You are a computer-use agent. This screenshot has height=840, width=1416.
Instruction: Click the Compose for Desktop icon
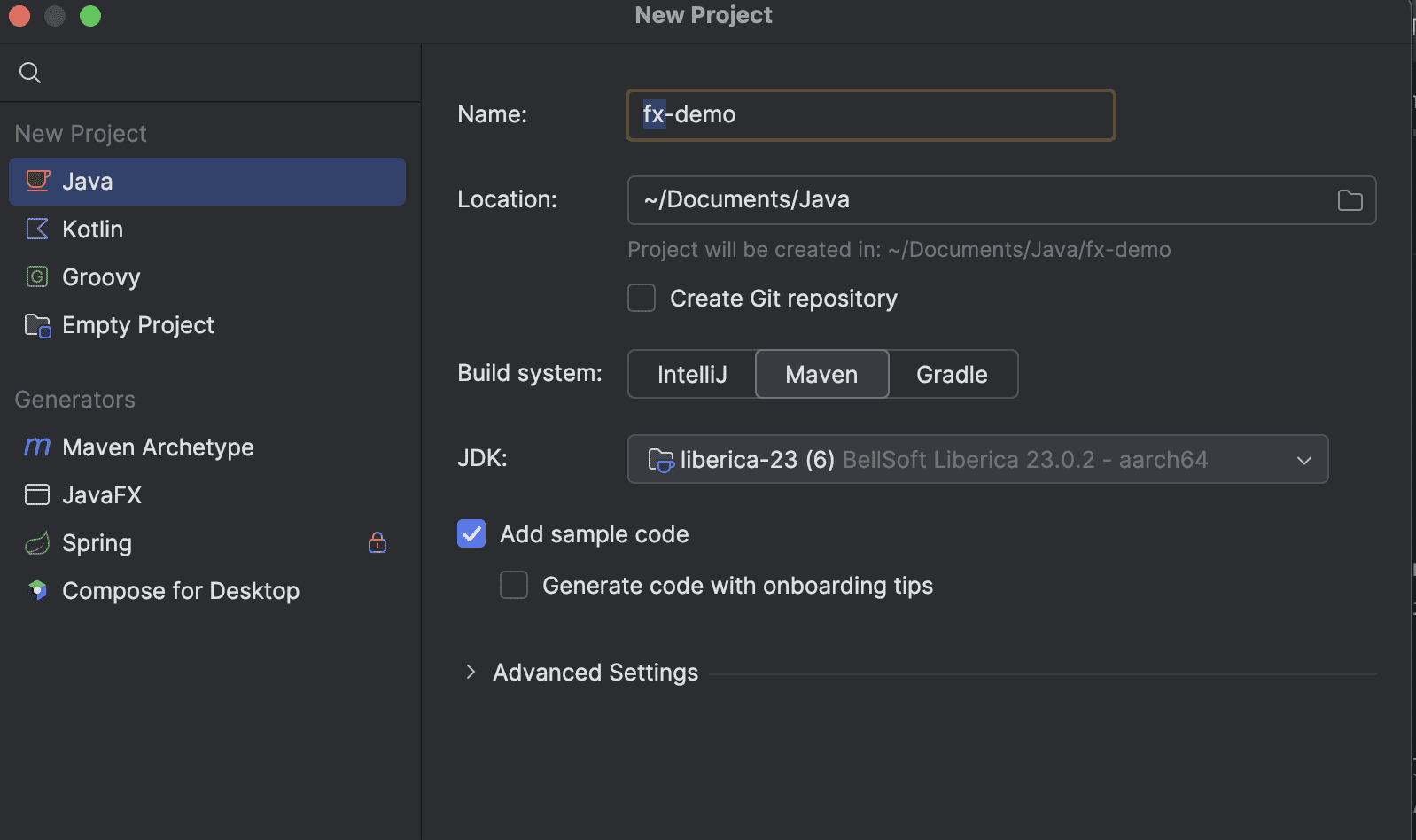[37, 590]
